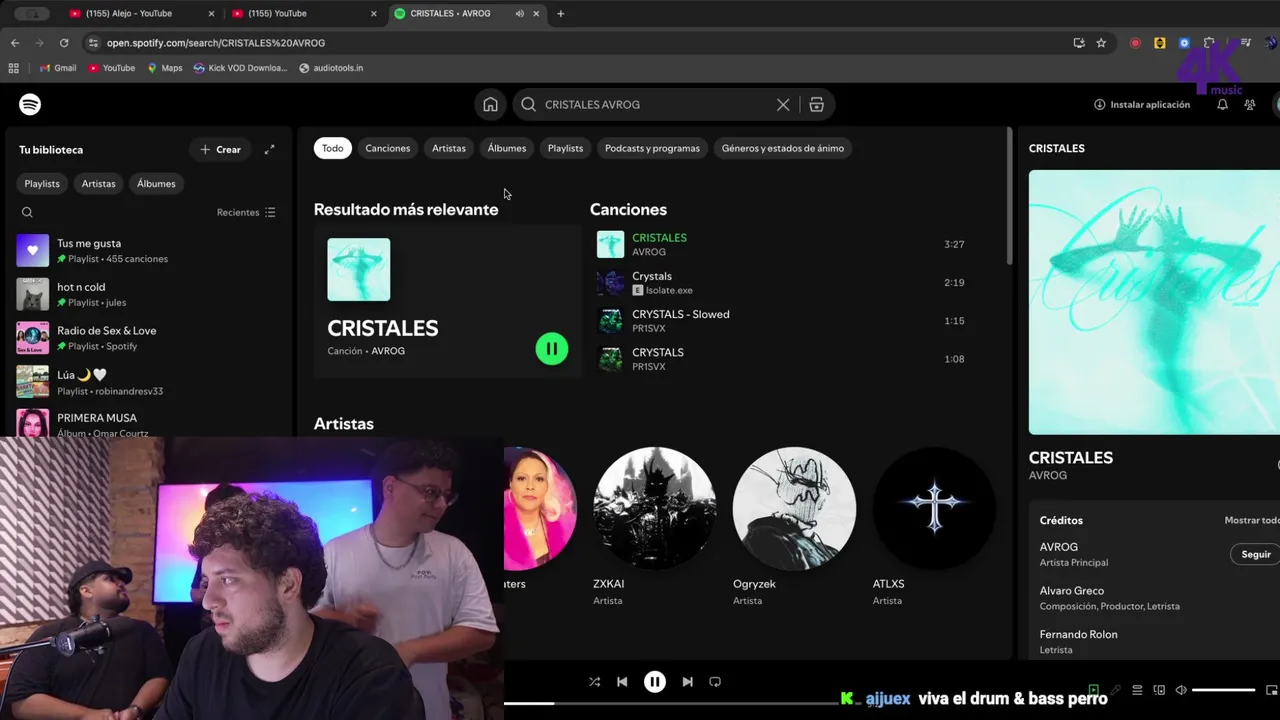
Task: Go back in Chrome
Action: [x=15, y=43]
